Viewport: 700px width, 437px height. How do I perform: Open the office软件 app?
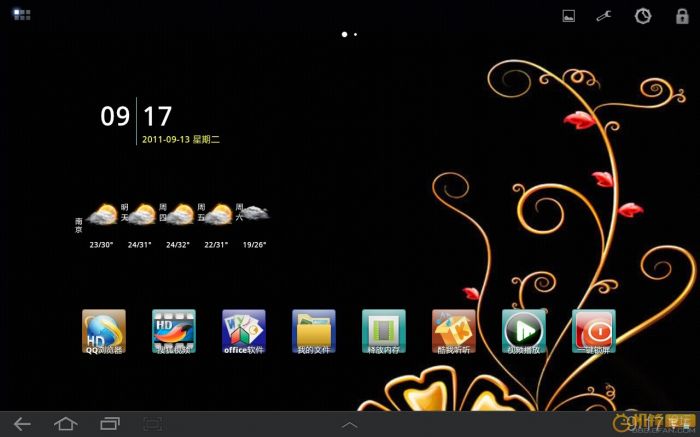pyautogui.click(x=243, y=331)
